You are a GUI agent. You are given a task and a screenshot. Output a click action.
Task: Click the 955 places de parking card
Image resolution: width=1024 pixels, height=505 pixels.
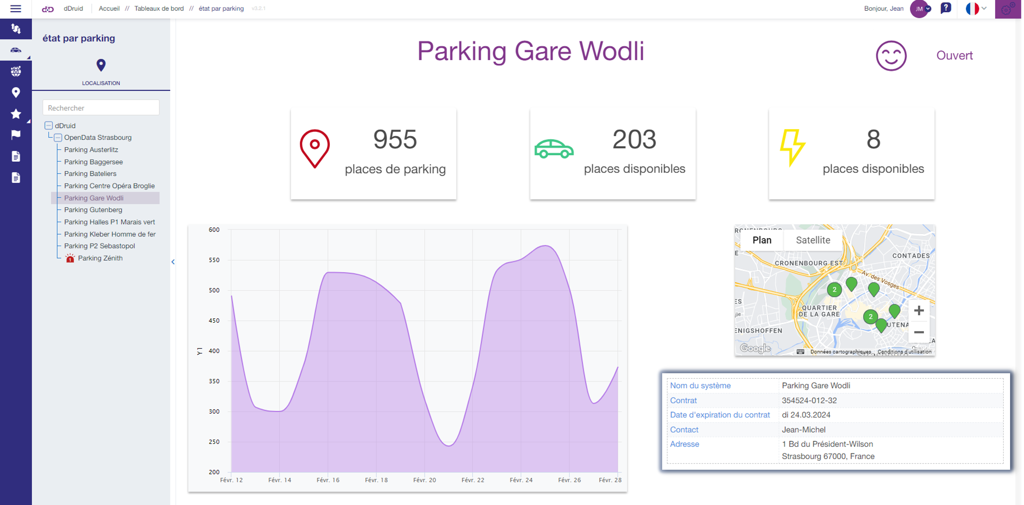click(x=374, y=154)
